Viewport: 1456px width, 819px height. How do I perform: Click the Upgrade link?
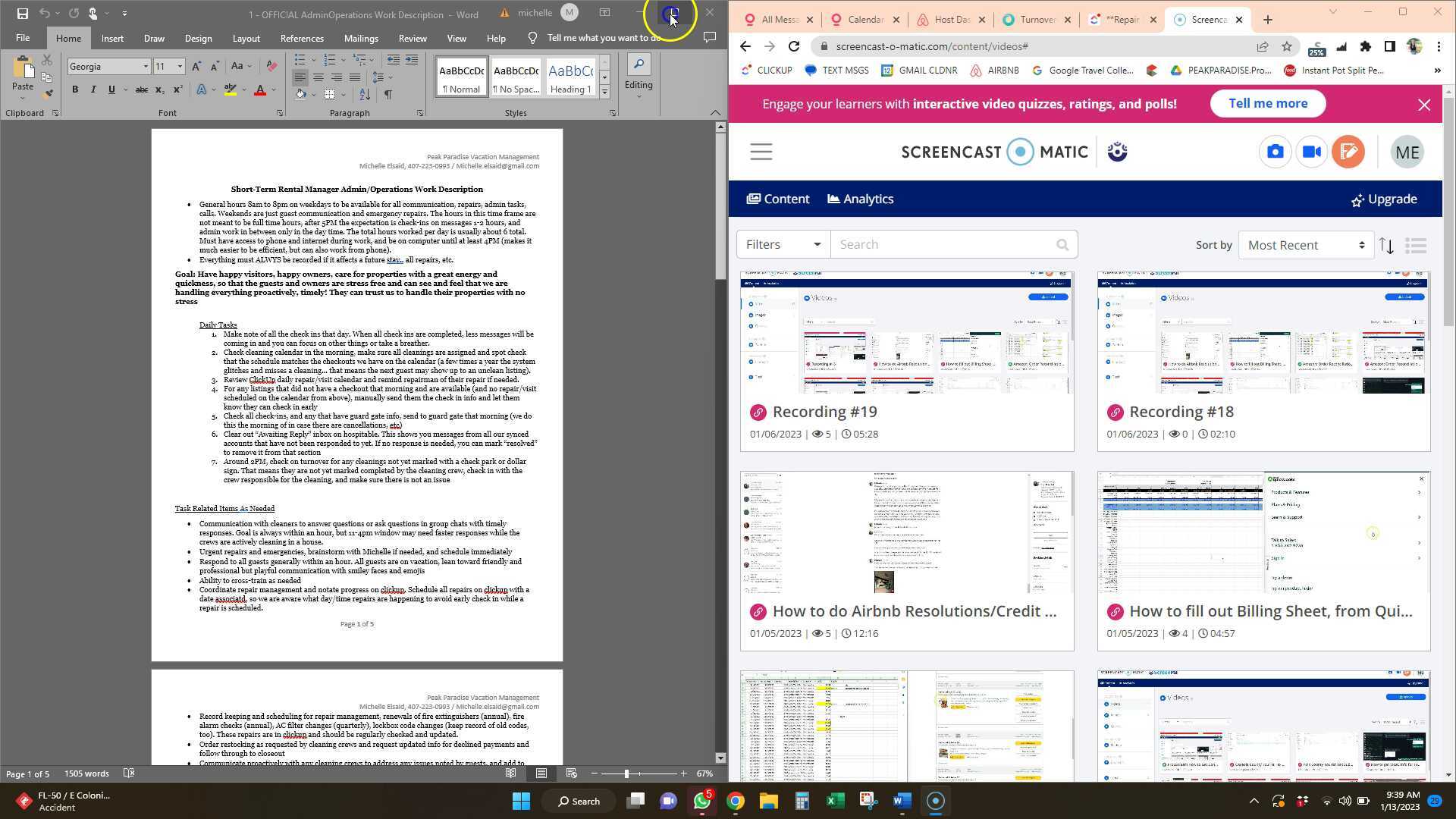[1384, 199]
